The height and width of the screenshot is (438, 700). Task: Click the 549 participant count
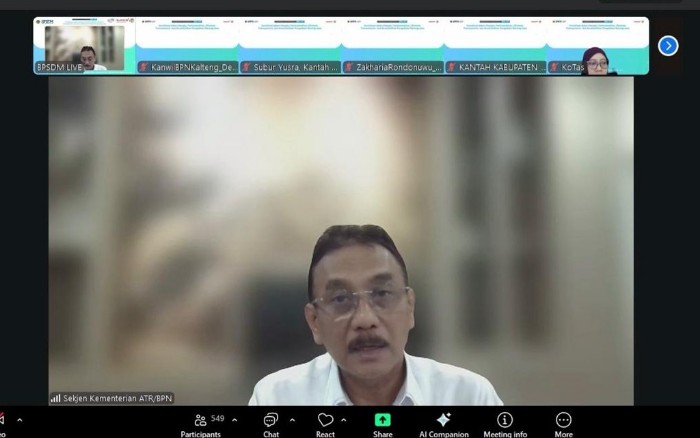(217, 418)
